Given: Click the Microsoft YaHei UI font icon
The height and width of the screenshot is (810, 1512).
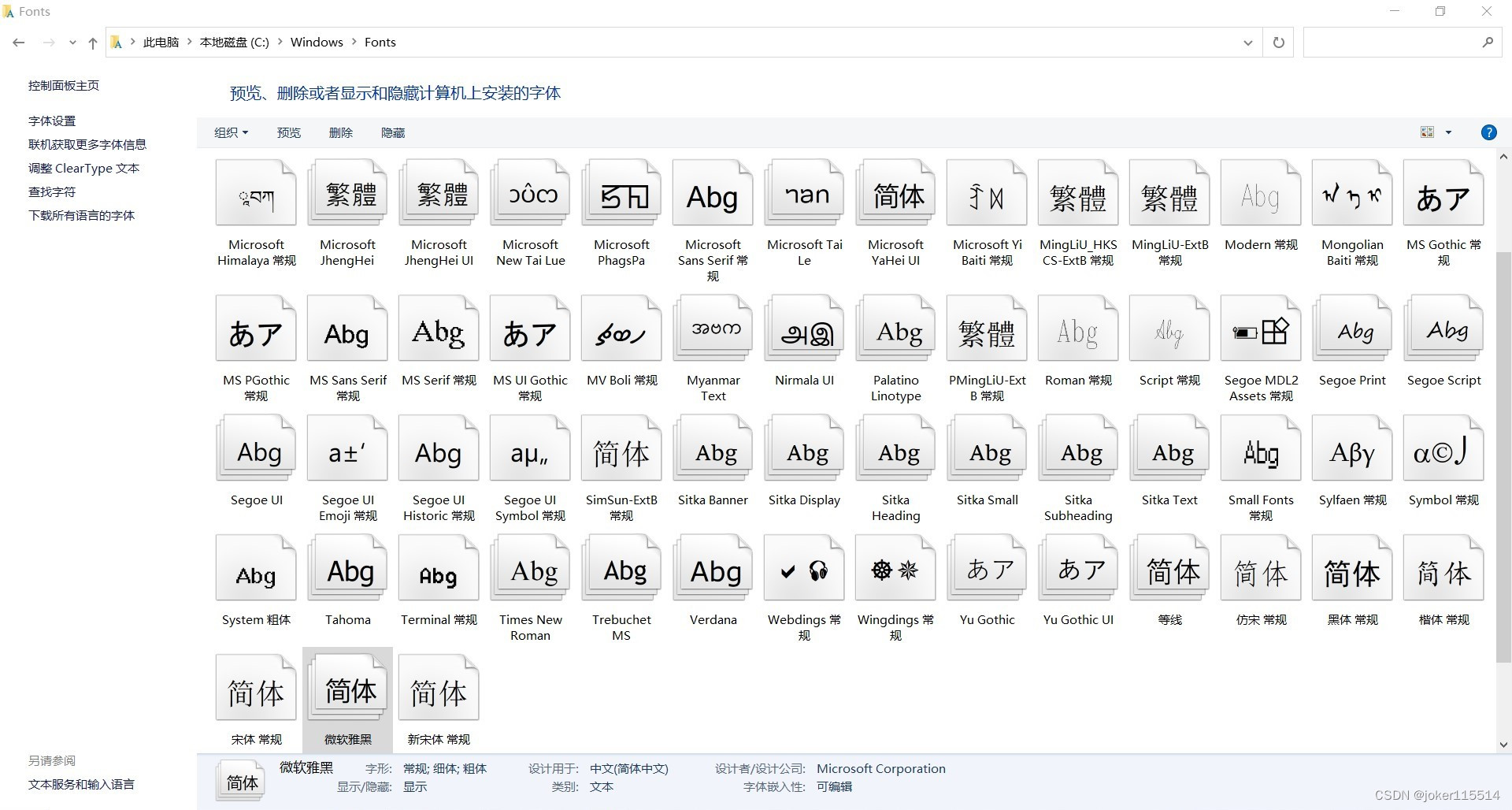Looking at the screenshot, I should pyautogui.click(x=895, y=194).
